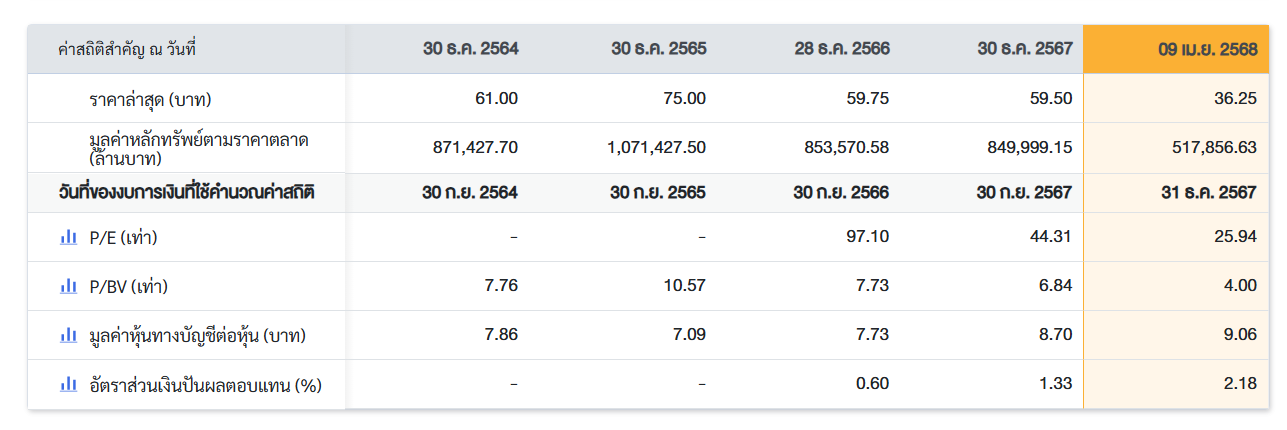Viewport: 1287px width, 430px height.
Task: Click the P/E (เท่า) row label
Action: [123, 238]
